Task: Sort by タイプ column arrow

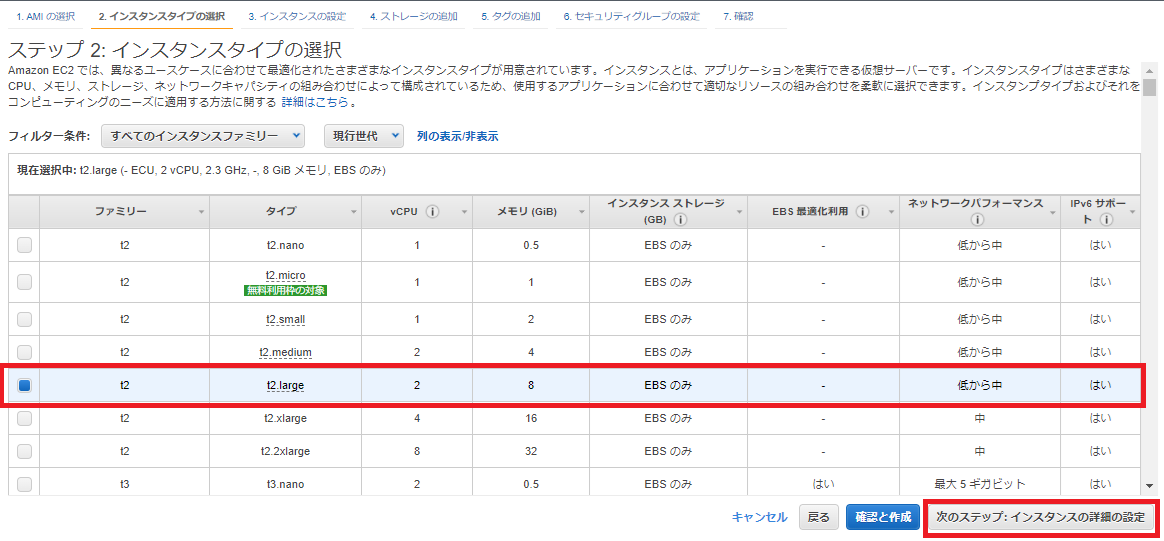Action: 354,212
